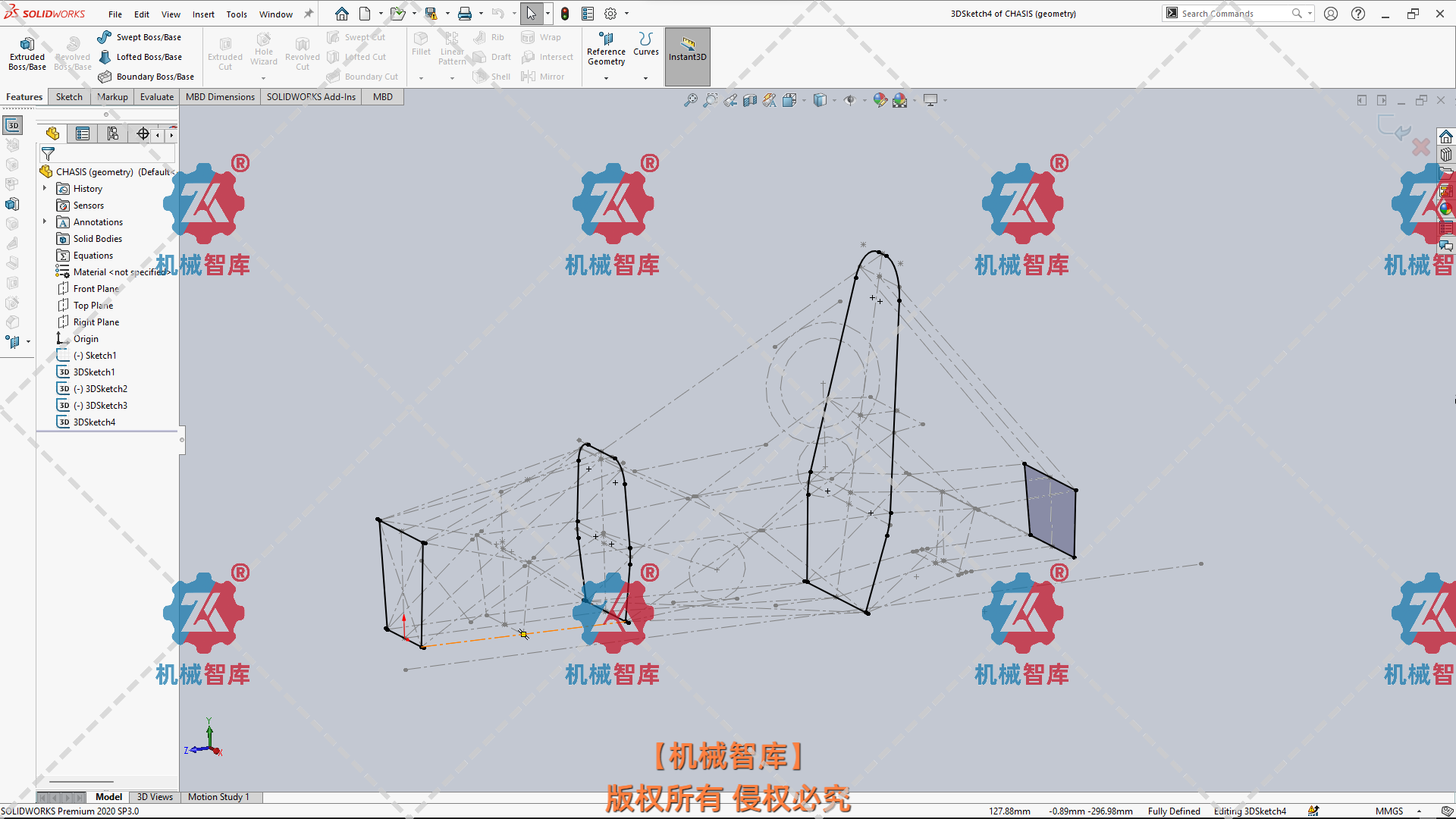Click the Zoom to Fit icon
Viewport: 1456px width, 819px height.
690,100
